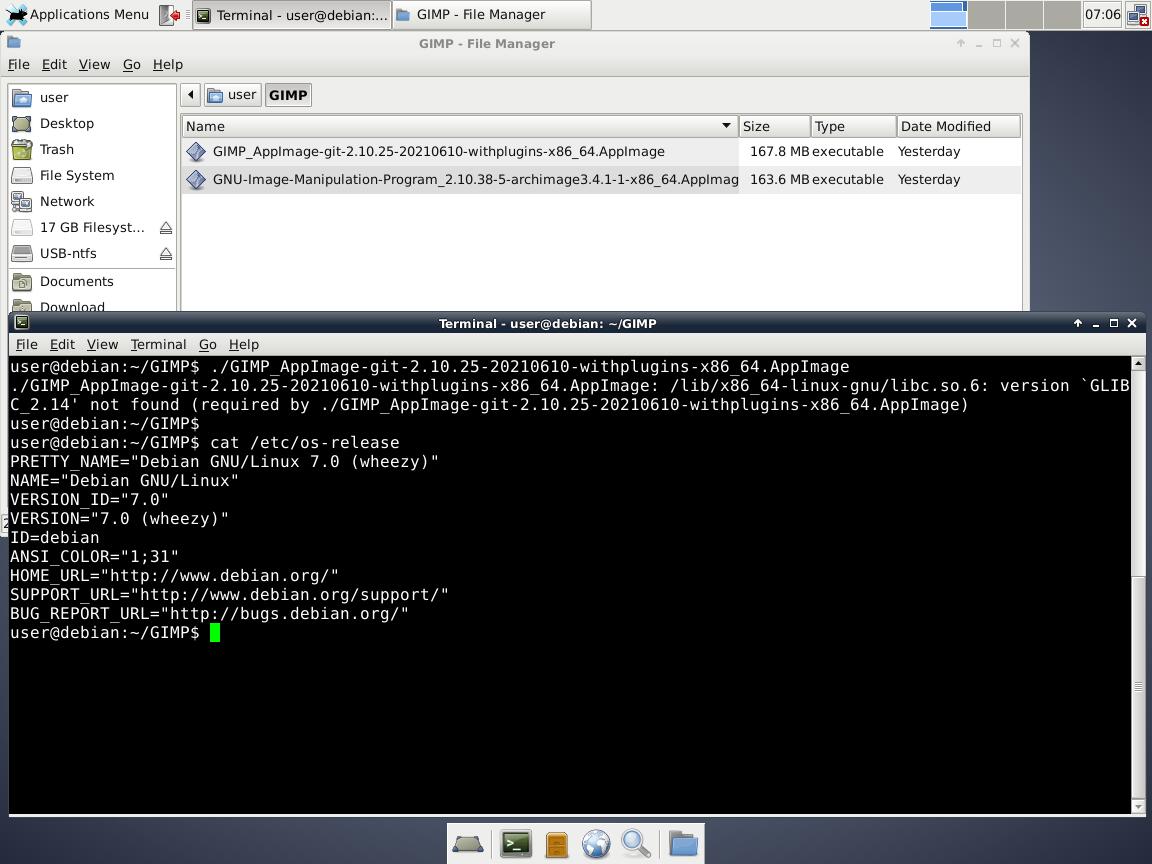
Task: Click icon of GIMP_AppImage-git file
Action: tap(196, 152)
